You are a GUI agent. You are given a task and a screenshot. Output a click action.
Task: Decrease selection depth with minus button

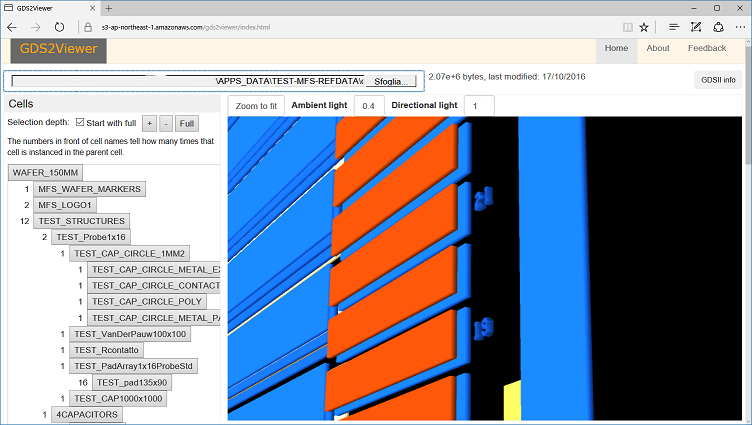165,124
